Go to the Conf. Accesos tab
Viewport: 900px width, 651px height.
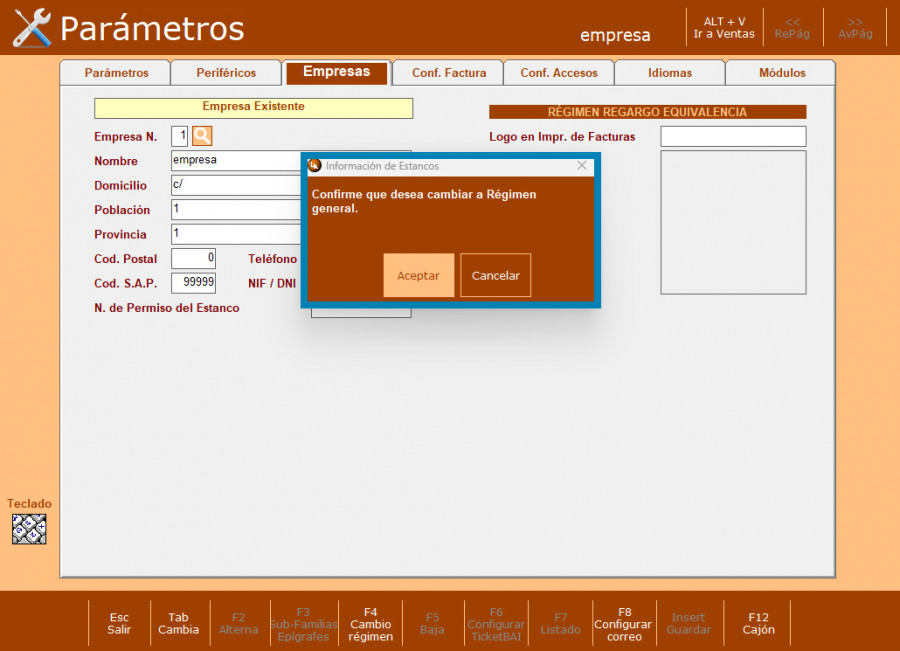[559, 73]
